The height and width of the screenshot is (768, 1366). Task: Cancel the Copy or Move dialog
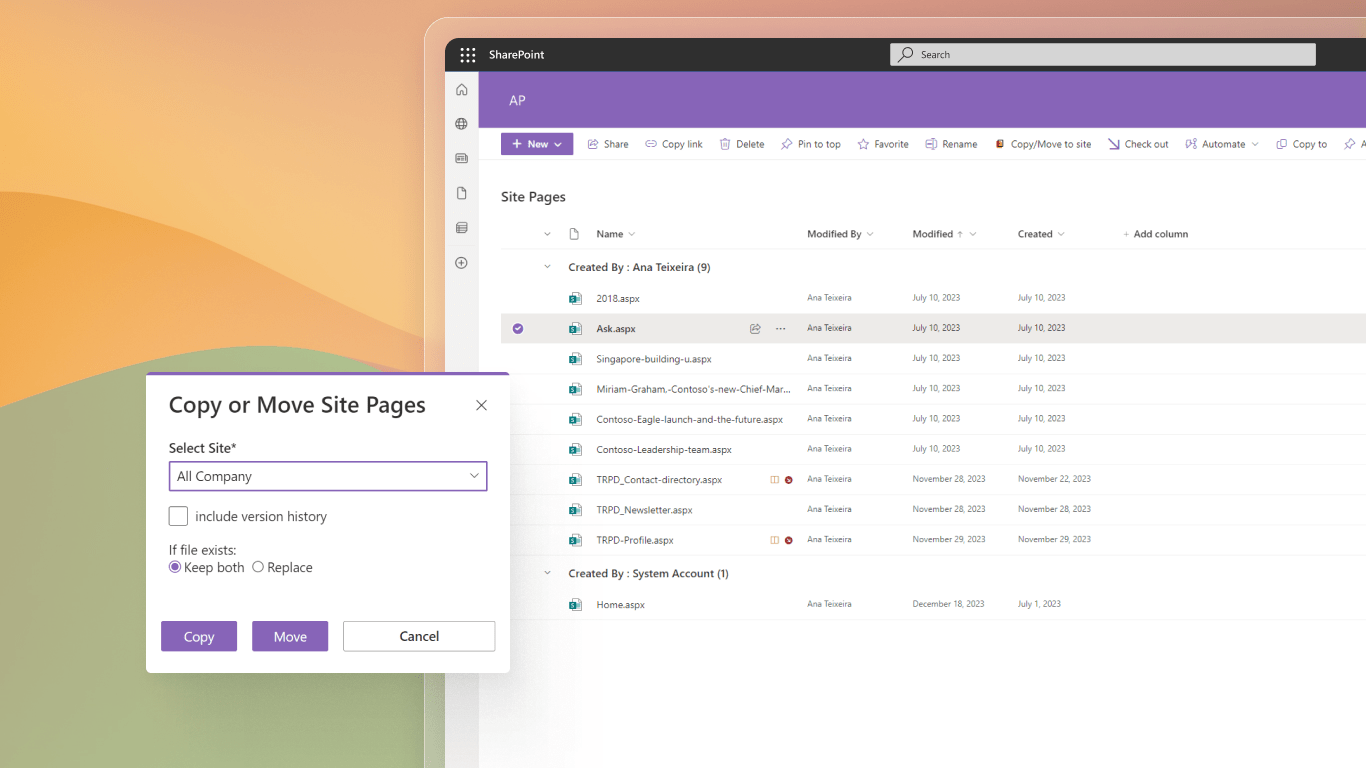click(418, 636)
